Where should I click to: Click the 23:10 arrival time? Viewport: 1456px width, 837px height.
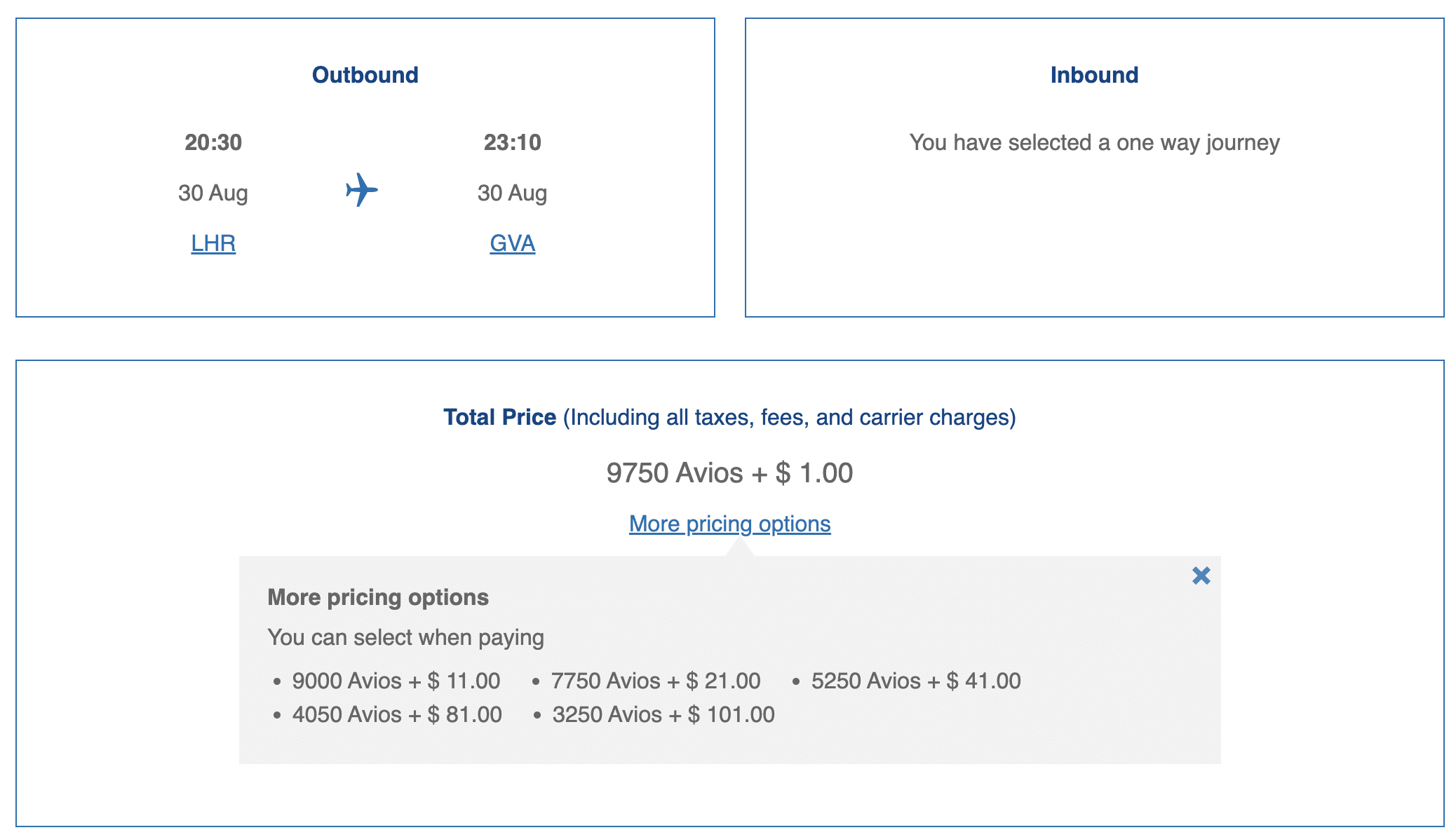pyautogui.click(x=512, y=142)
